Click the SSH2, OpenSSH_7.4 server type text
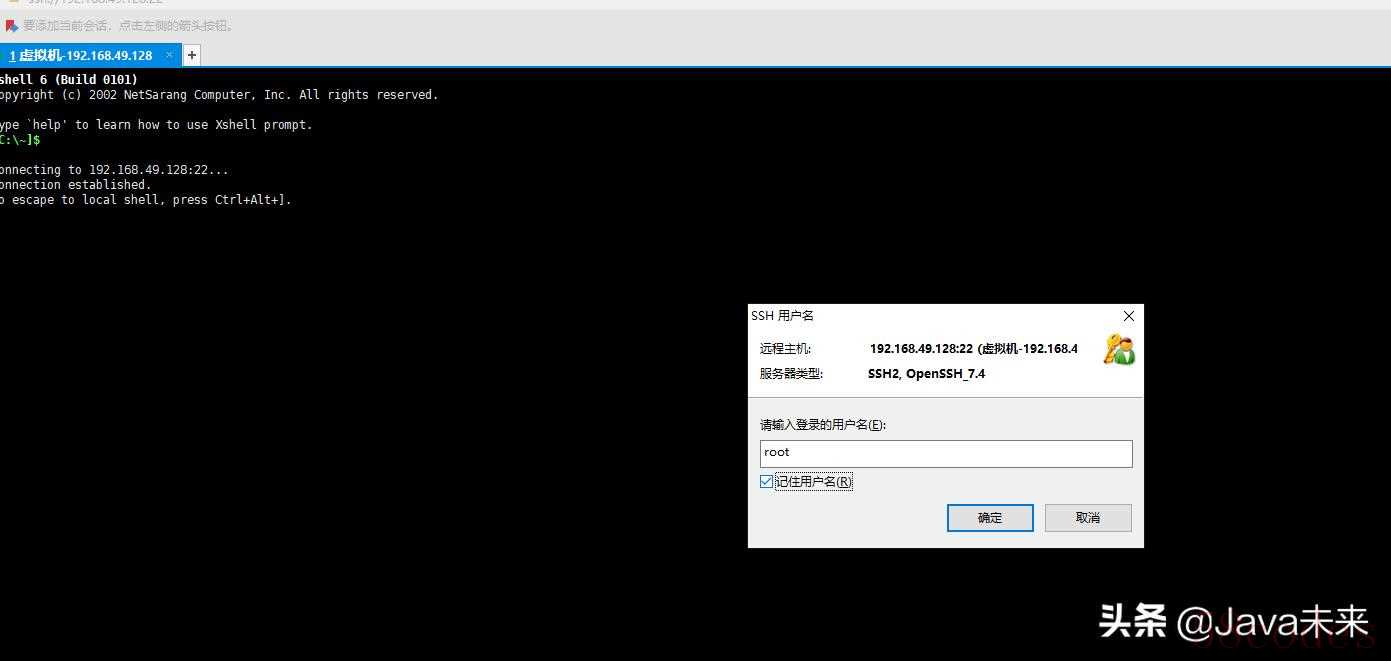Image resolution: width=1391 pixels, height=661 pixels. click(926, 374)
